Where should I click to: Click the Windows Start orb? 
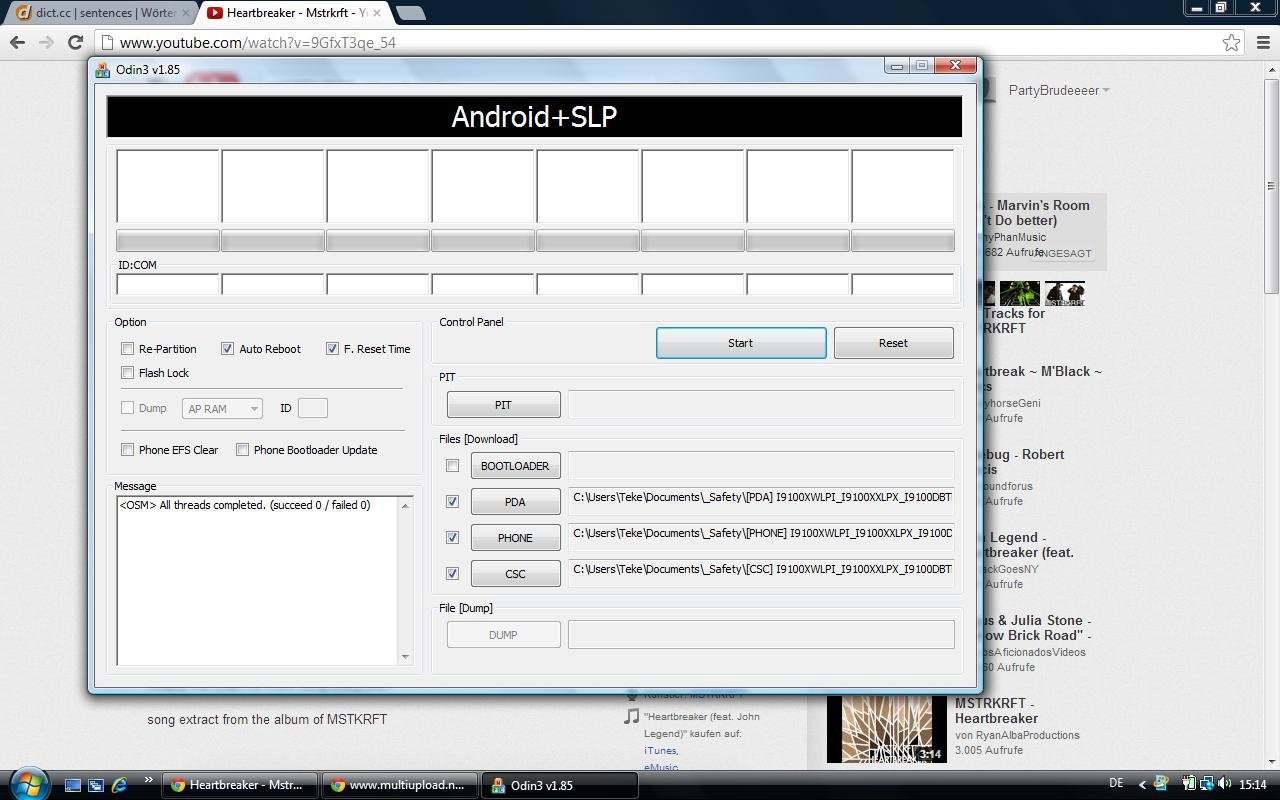point(27,782)
